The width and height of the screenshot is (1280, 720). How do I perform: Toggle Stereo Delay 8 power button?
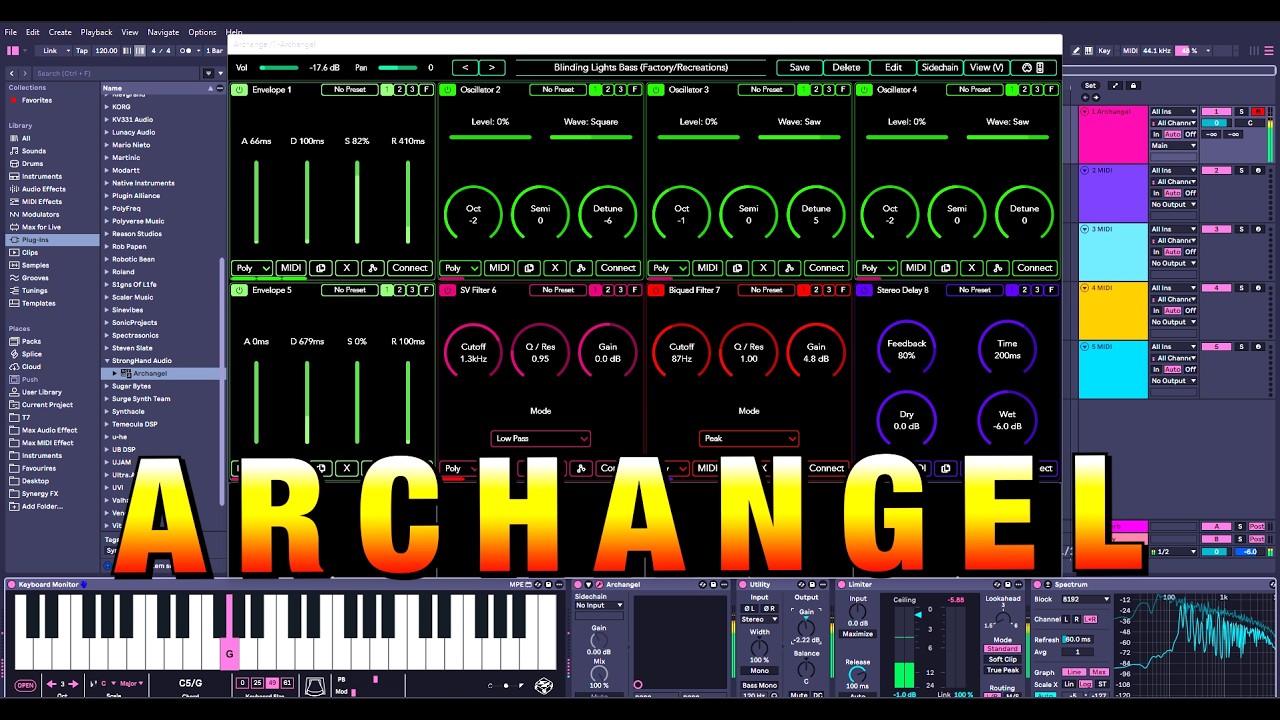(x=865, y=290)
